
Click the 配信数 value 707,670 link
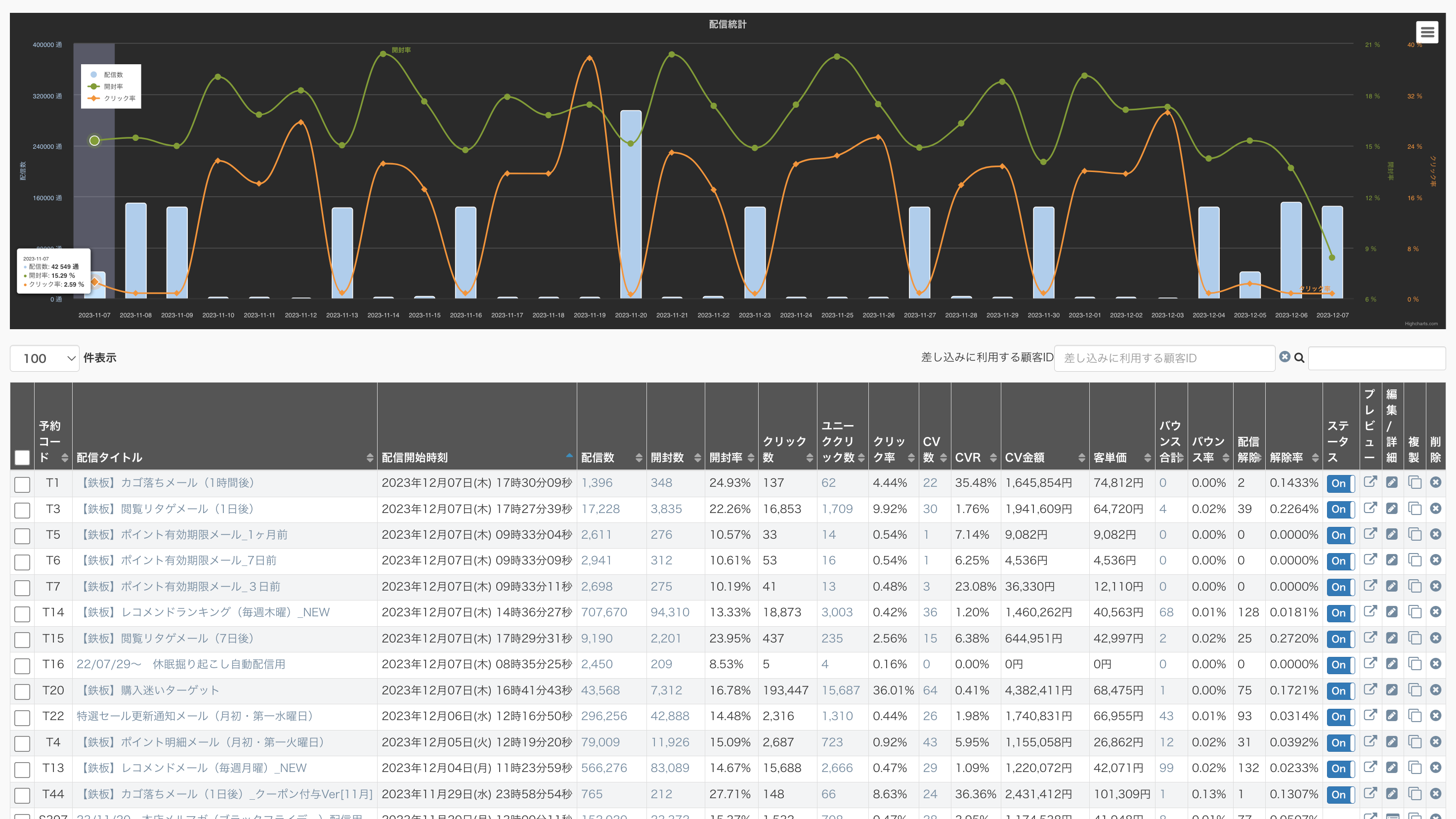pos(604,612)
